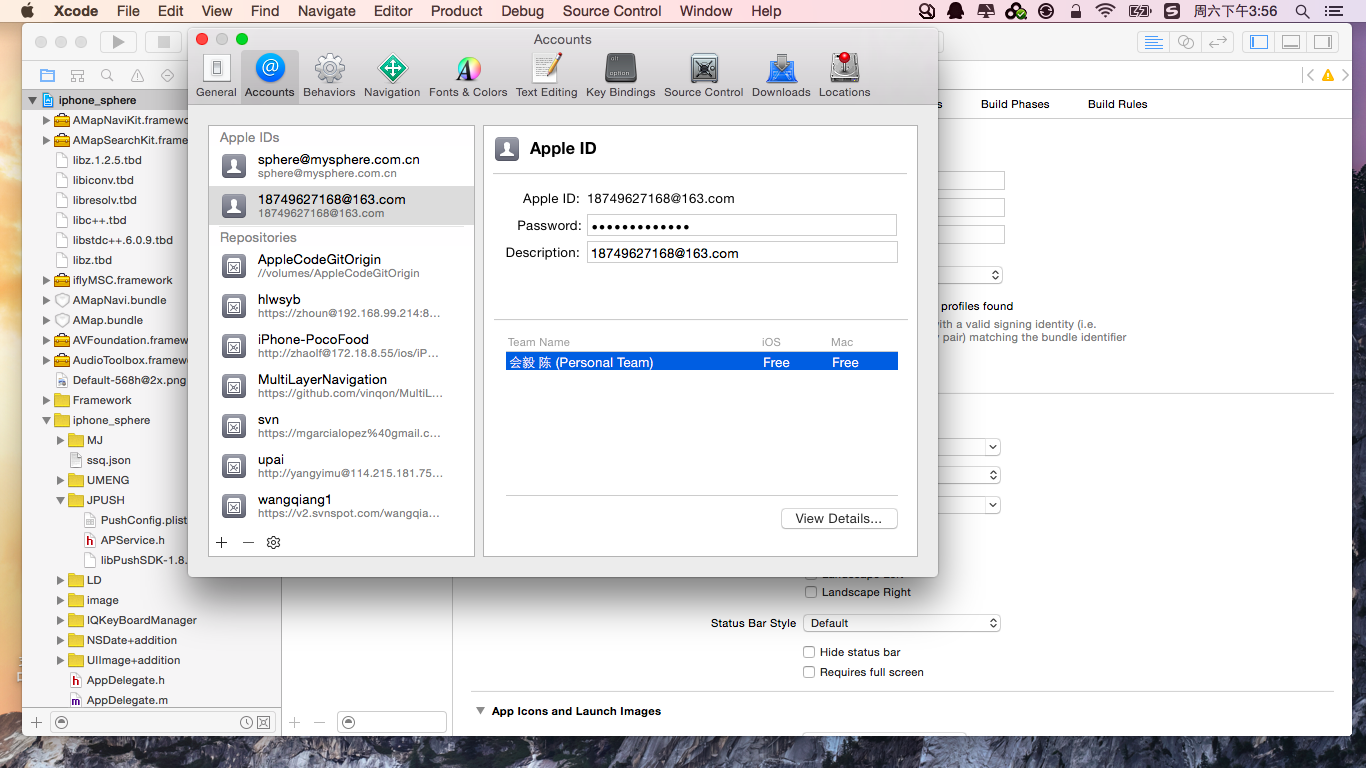Select the MultiLayerNavigation repository
The image size is (1366, 768).
(341, 385)
